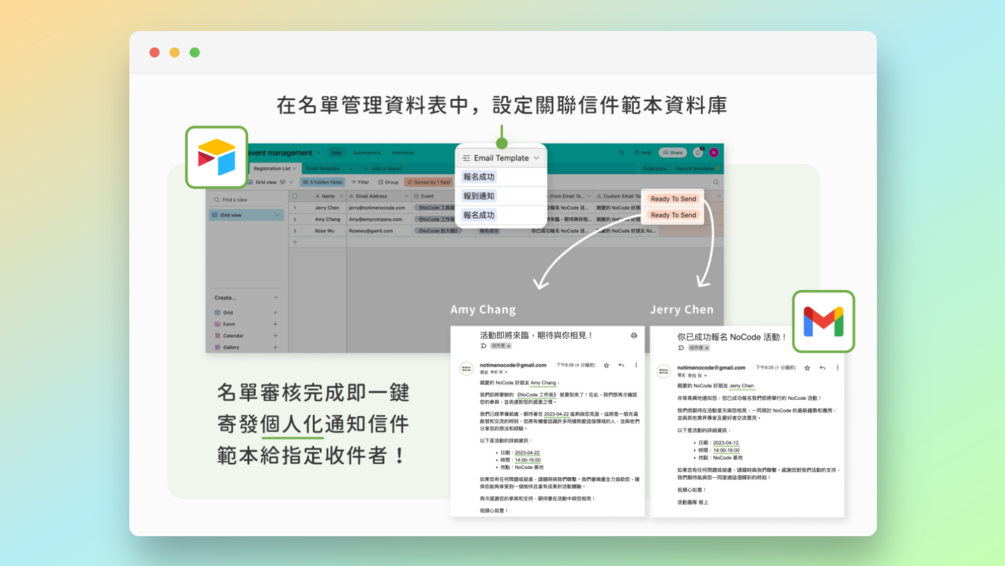Click the 3 hidden fields button
The width and height of the screenshot is (1005, 566).
322,182
